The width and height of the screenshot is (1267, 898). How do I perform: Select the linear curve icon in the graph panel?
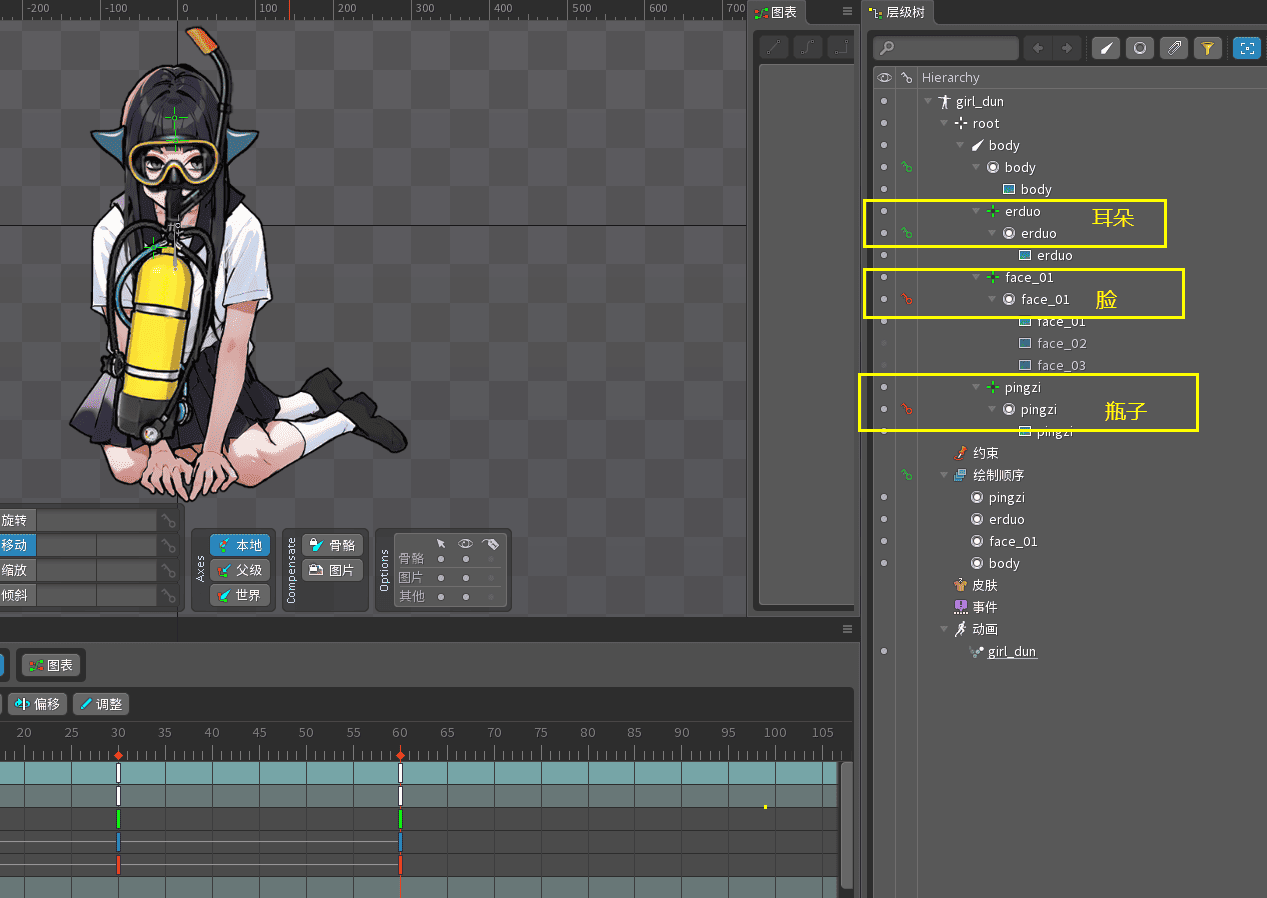[x=774, y=47]
